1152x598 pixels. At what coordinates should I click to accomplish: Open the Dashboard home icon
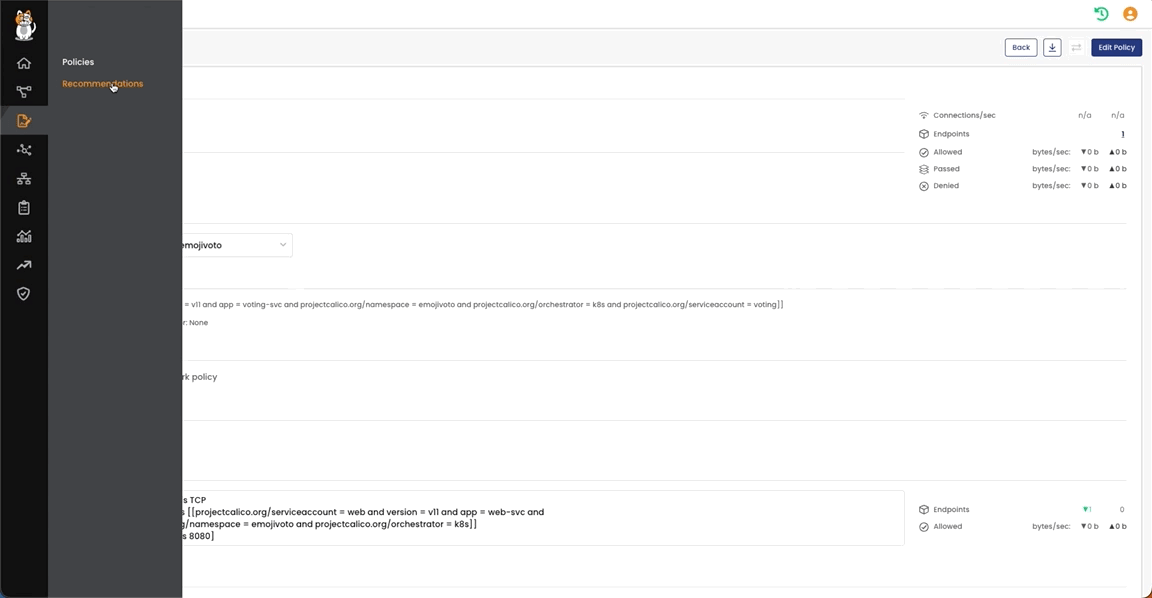pos(24,63)
